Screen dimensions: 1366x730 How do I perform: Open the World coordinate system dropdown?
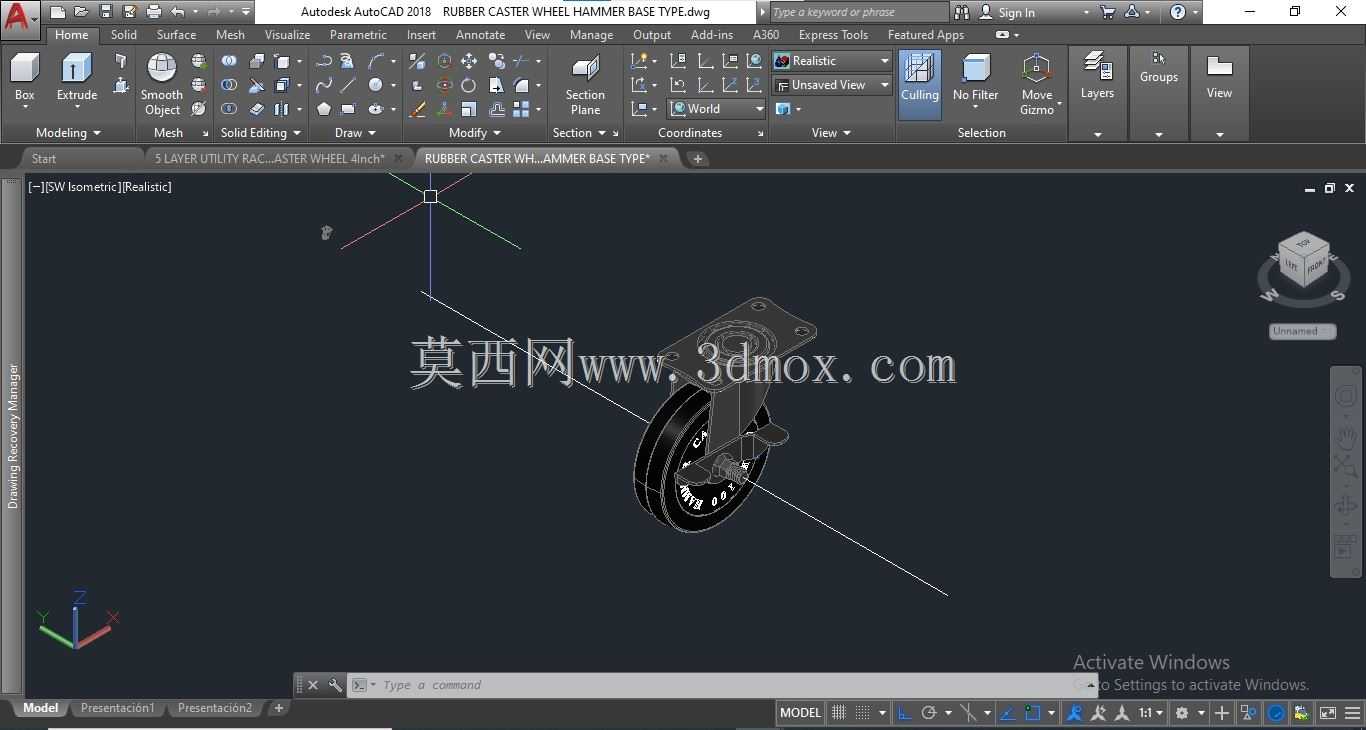click(x=717, y=109)
